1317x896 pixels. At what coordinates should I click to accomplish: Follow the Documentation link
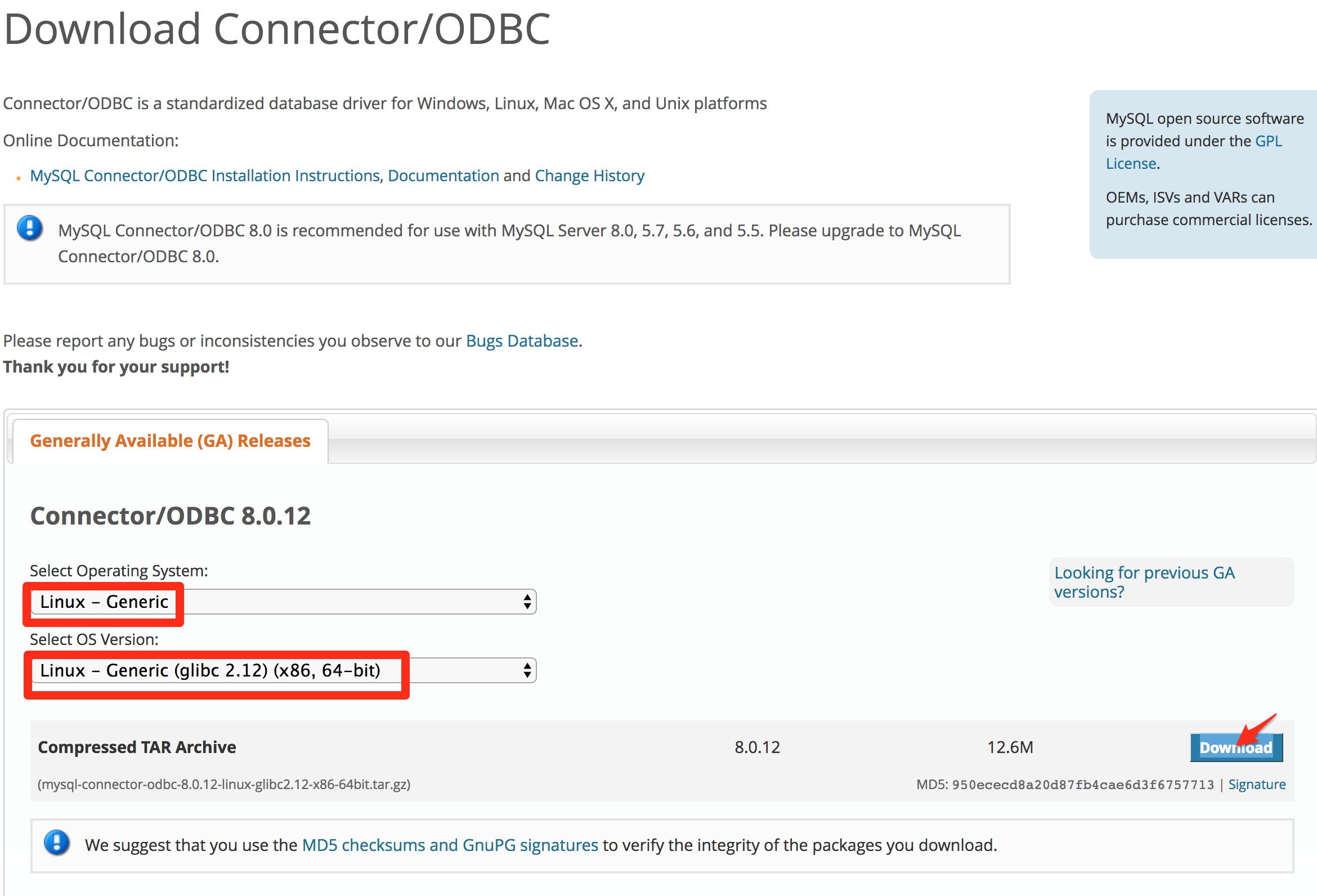(443, 176)
